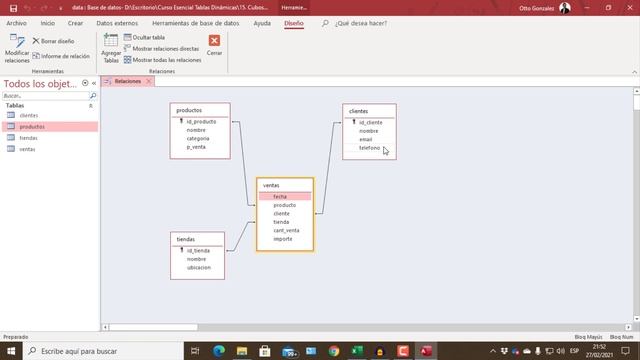Click the horizontal scrollbar right arrow
Viewport: 640px width, 360px height.
point(628,327)
